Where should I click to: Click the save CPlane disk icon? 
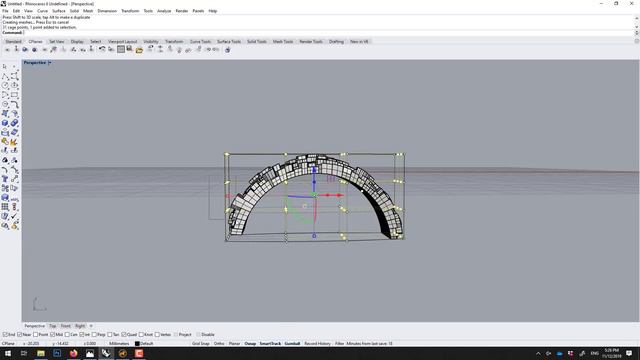click(129, 49)
